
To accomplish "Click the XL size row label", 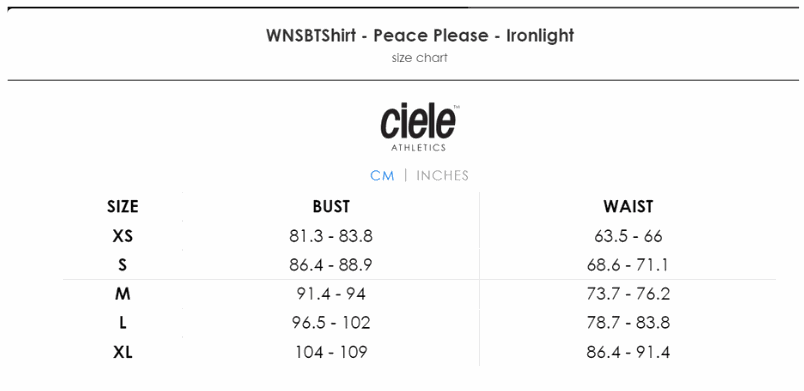I will coord(123,352).
